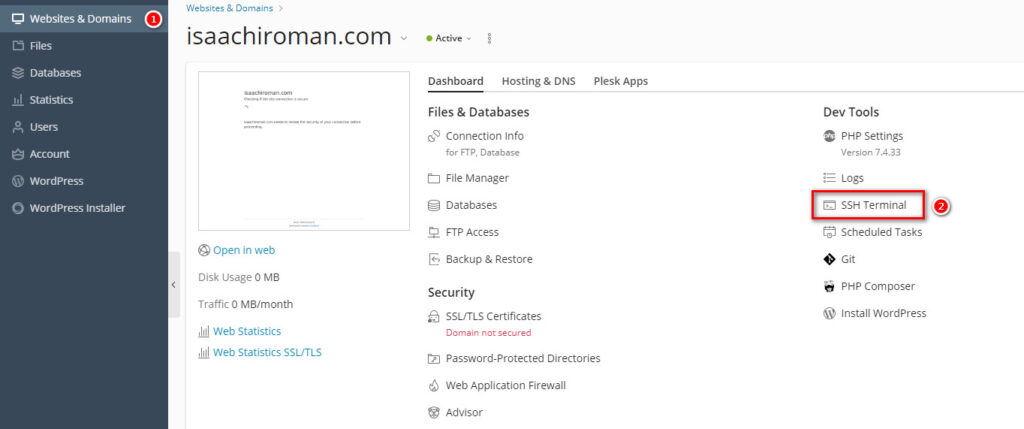This screenshot has height=429, width=1024.
Task: Open SSL/TLS Certificates
Action: tap(494, 316)
